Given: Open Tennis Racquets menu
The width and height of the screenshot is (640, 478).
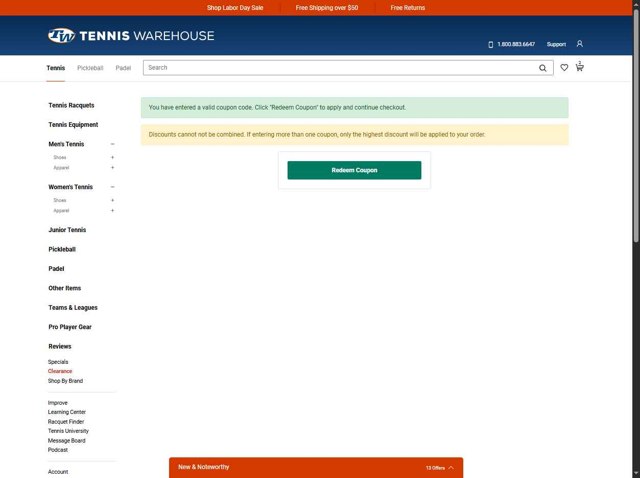Looking at the screenshot, I should click(x=71, y=105).
